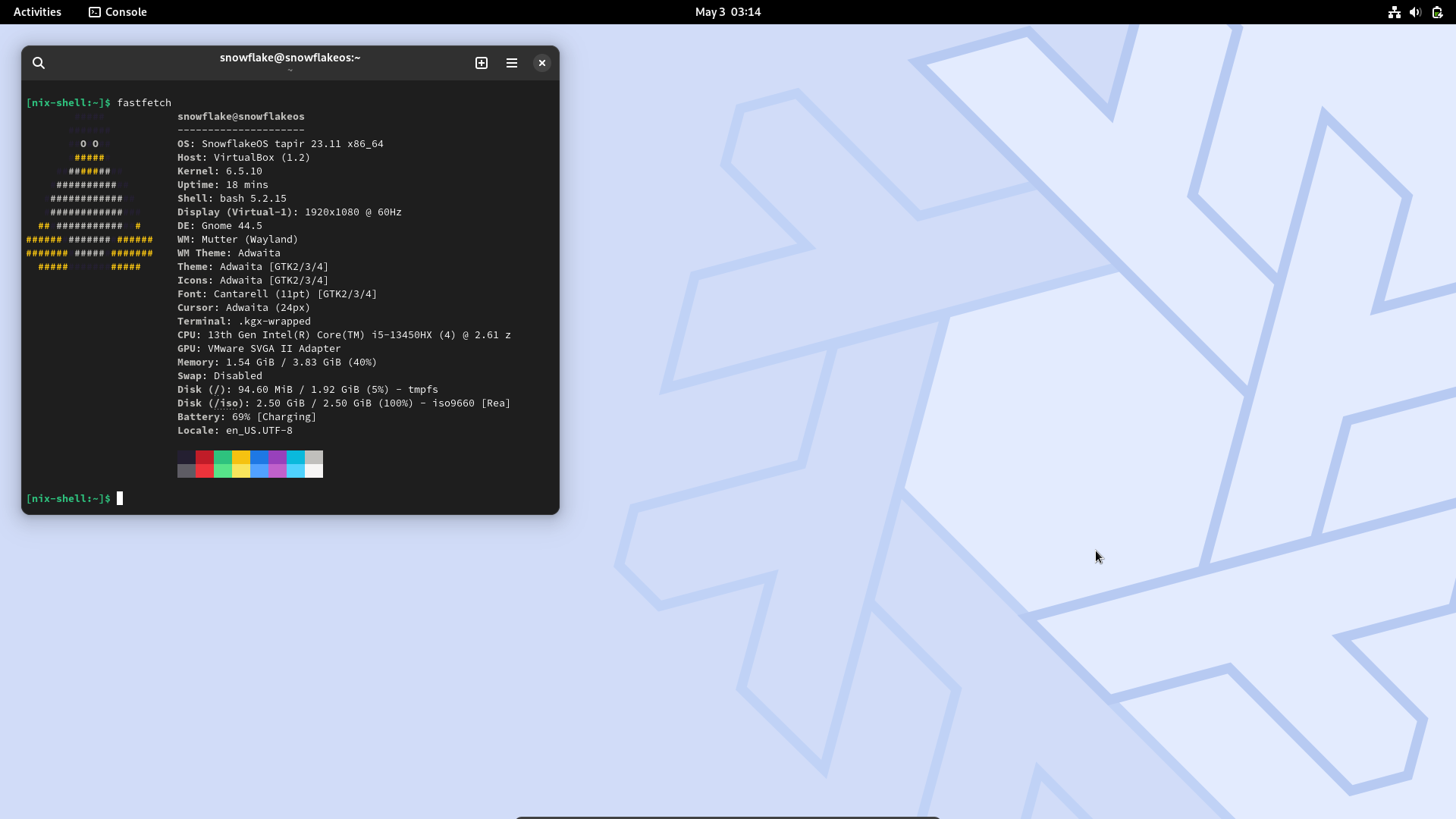Open the date and time calendar popup
Screen dimensions: 1456x819
[727, 12]
